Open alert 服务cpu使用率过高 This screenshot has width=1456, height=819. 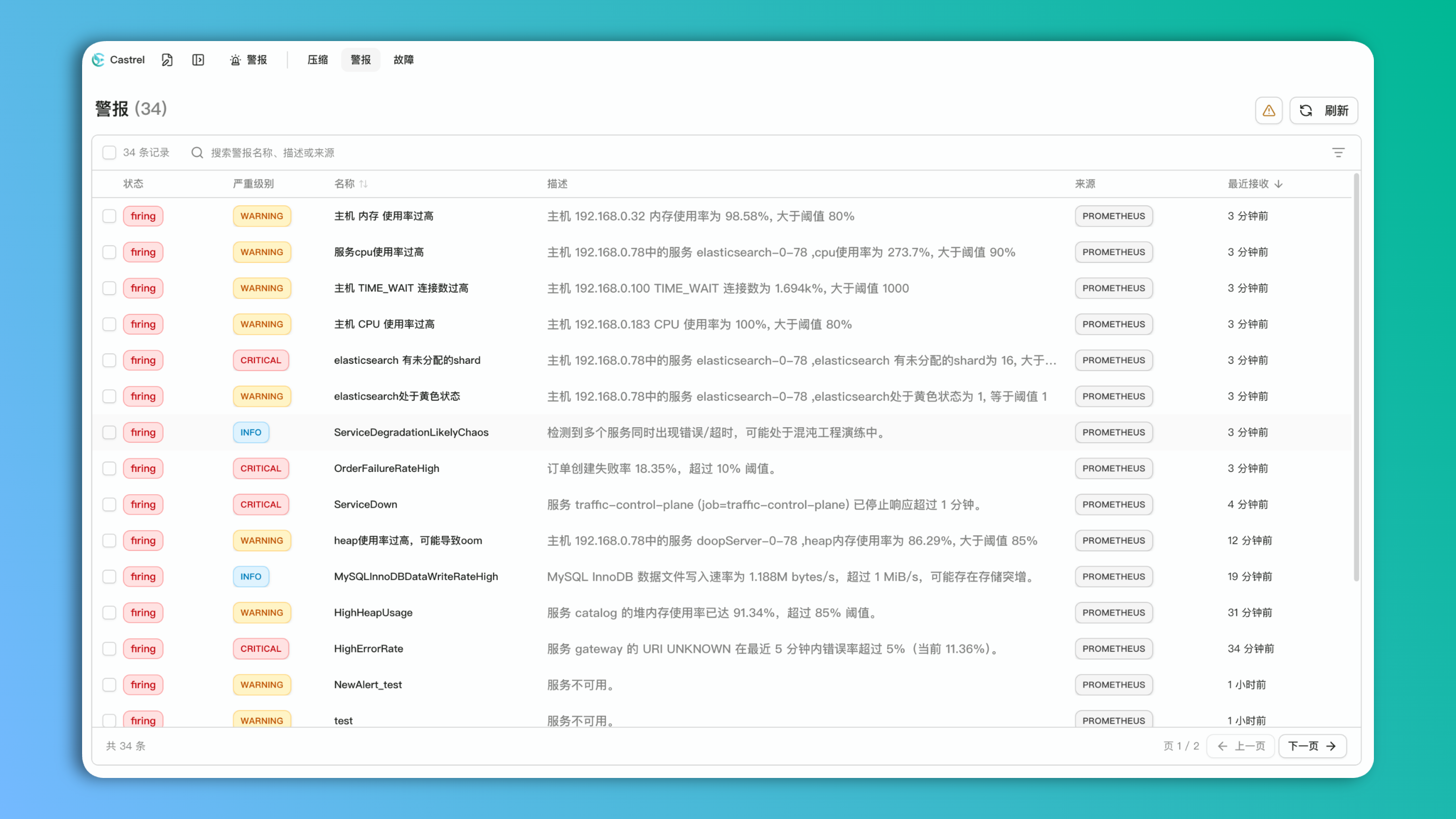pos(379,252)
